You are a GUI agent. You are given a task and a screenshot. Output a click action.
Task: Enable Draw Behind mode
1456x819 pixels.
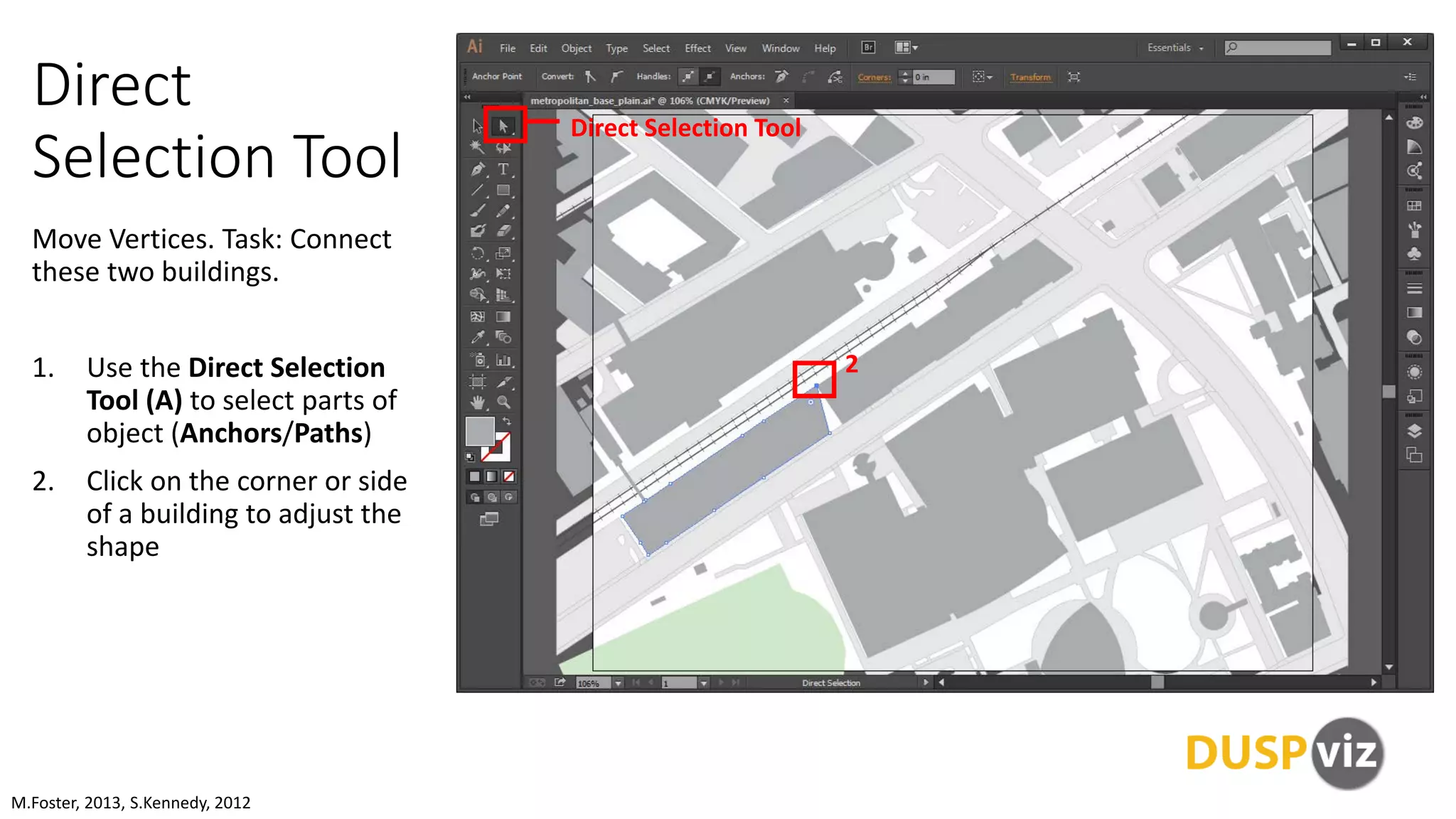(491, 497)
